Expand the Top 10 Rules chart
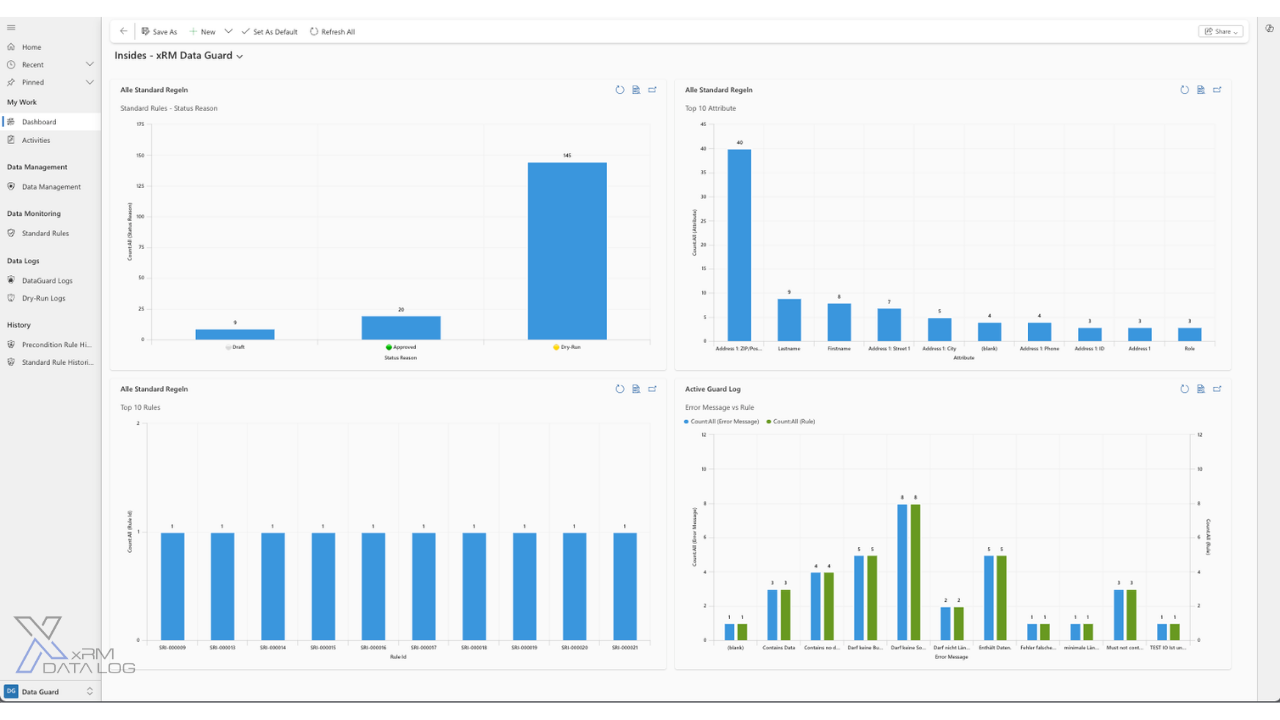1280x720 pixels. tap(652, 389)
